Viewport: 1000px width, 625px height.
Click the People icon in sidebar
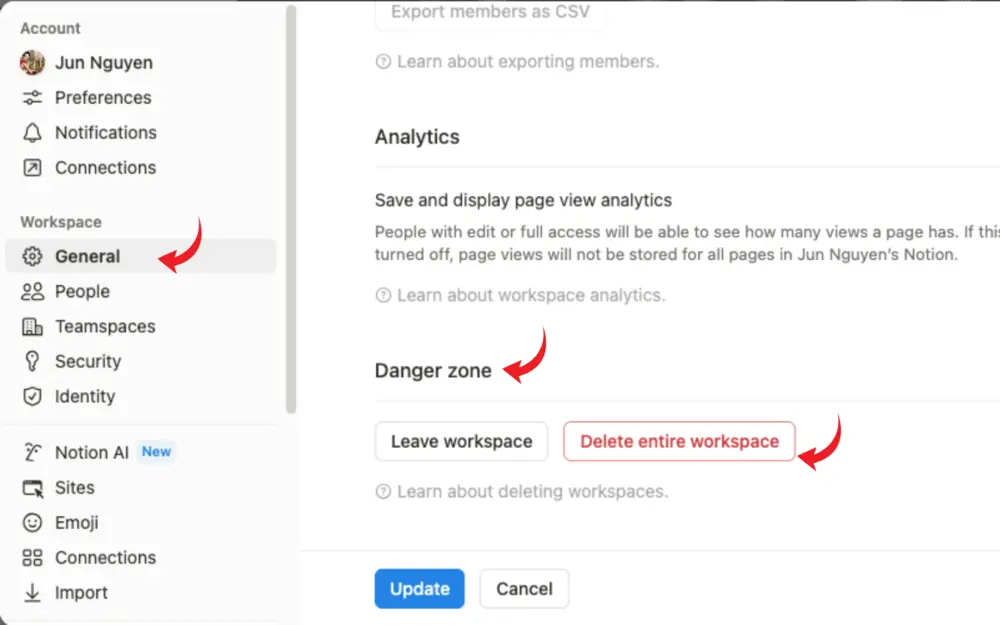point(32,291)
